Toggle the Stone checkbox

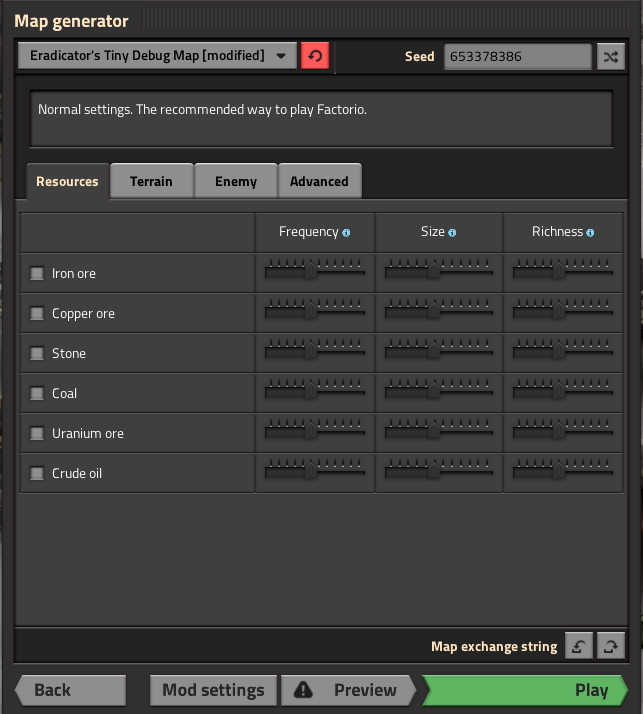pyautogui.click(x=37, y=353)
